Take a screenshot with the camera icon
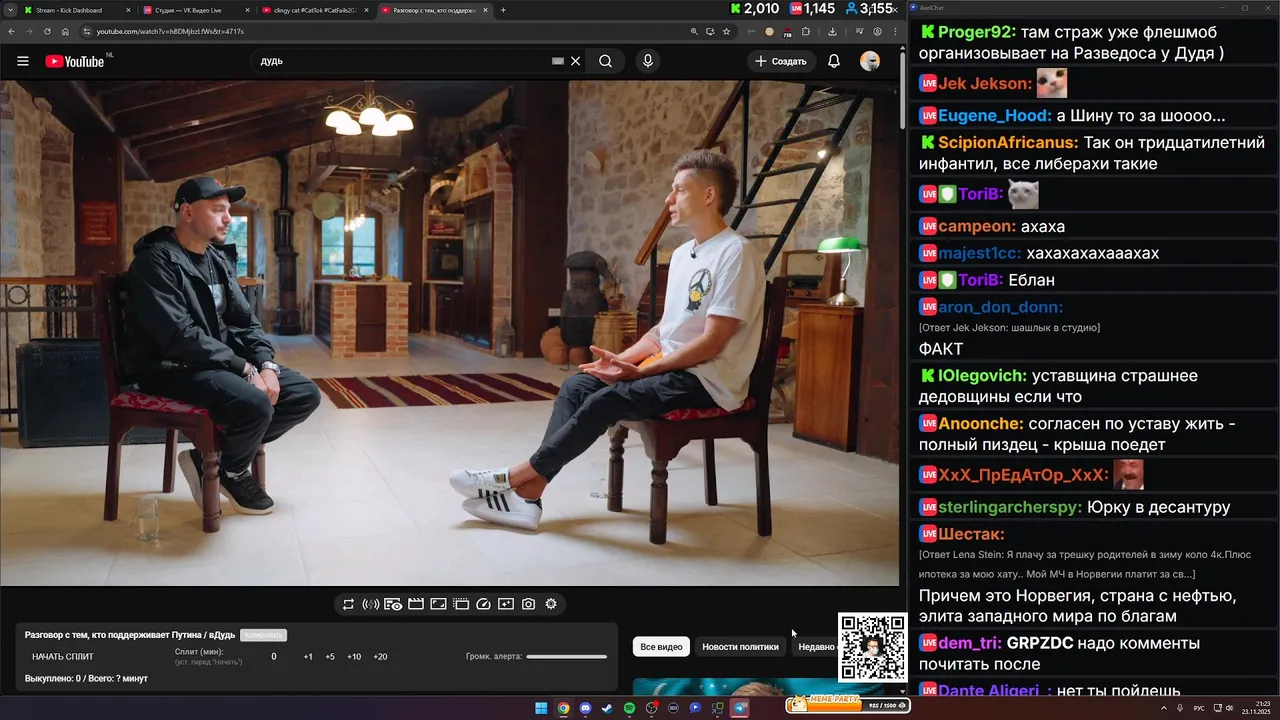Image resolution: width=1280 pixels, height=720 pixels. (x=528, y=604)
